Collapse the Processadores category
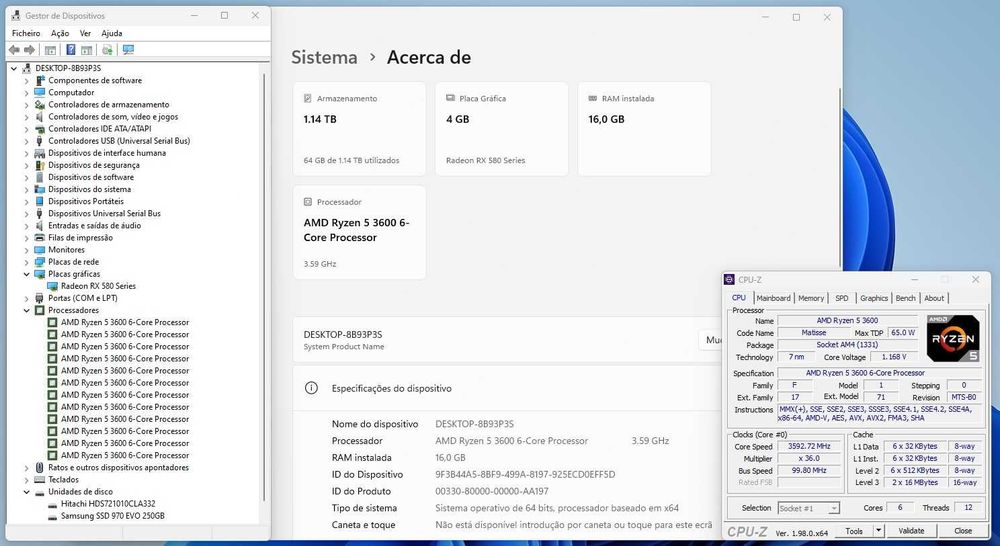The image size is (1000, 546). coord(26,311)
